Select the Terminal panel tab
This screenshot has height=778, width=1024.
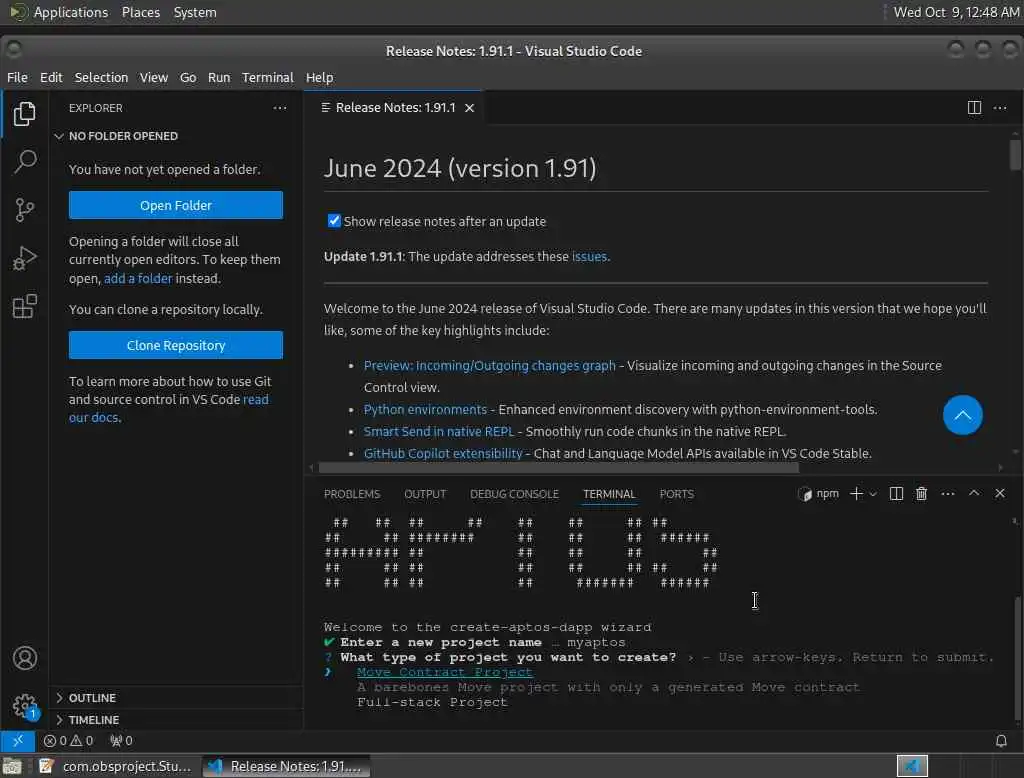tap(609, 494)
